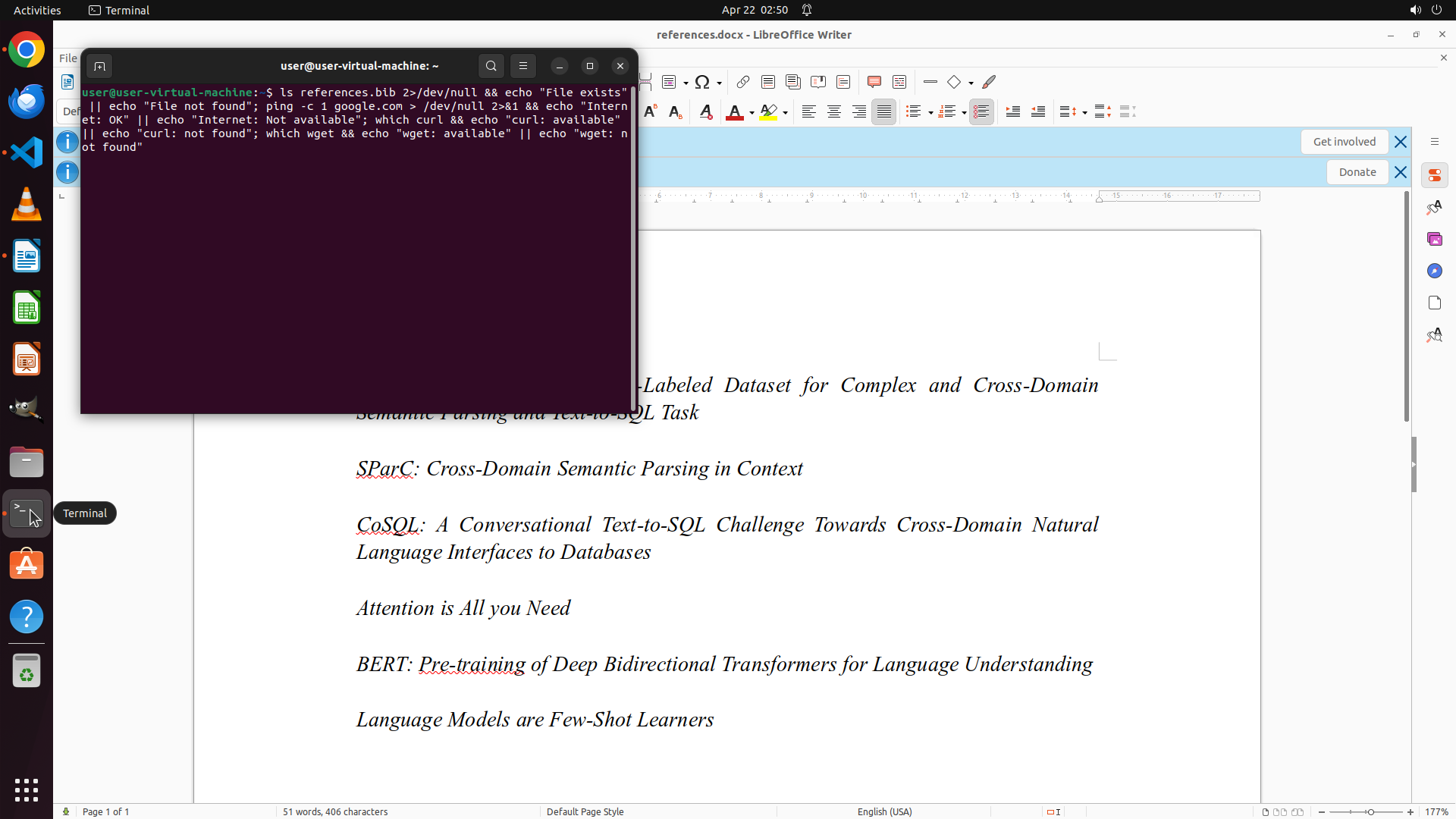The height and width of the screenshot is (819, 1456).
Task: Open the File menu in Writer
Action: tap(67, 58)
